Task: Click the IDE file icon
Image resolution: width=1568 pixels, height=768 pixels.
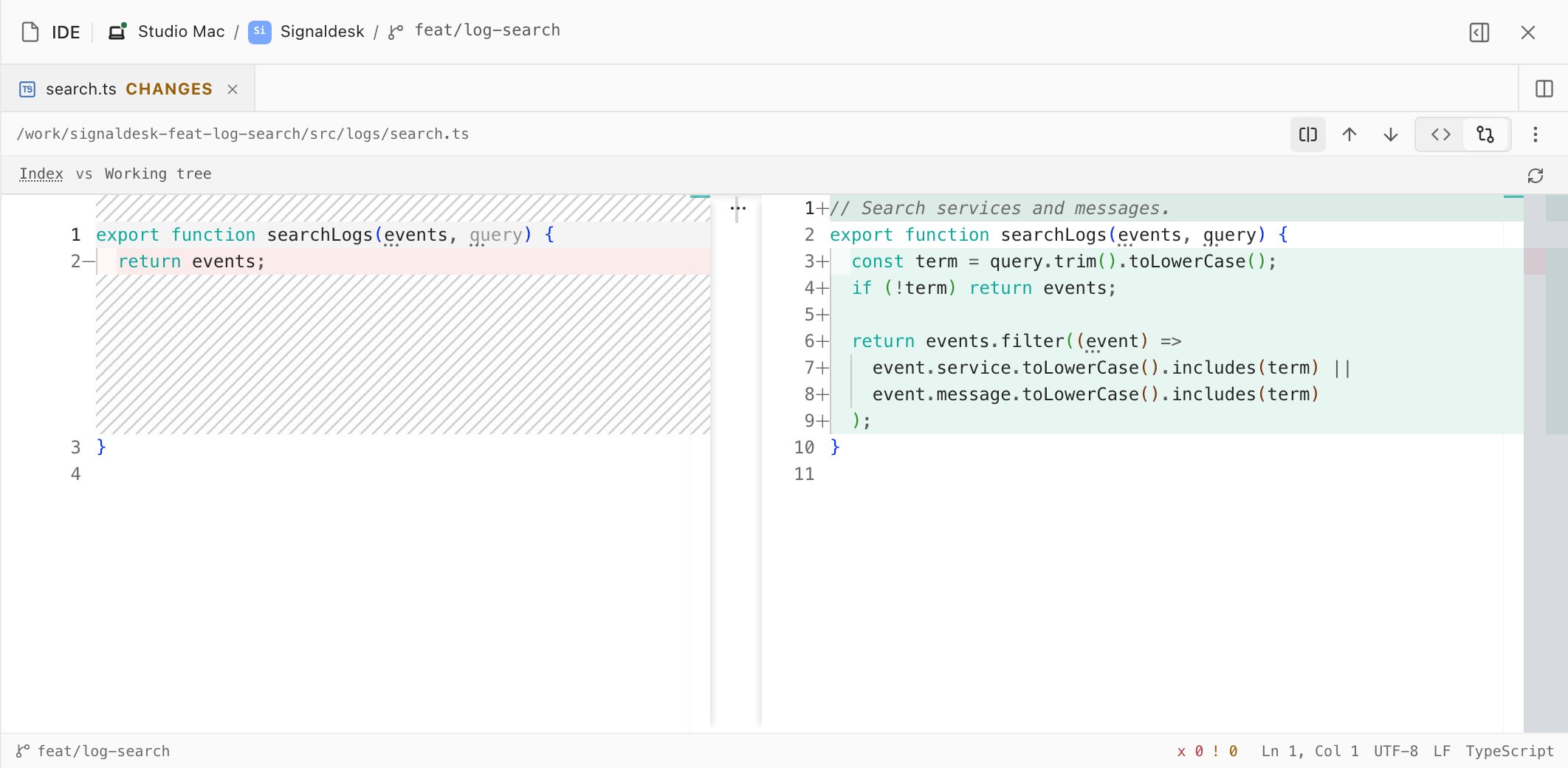Action: click(x=30, y=32)
